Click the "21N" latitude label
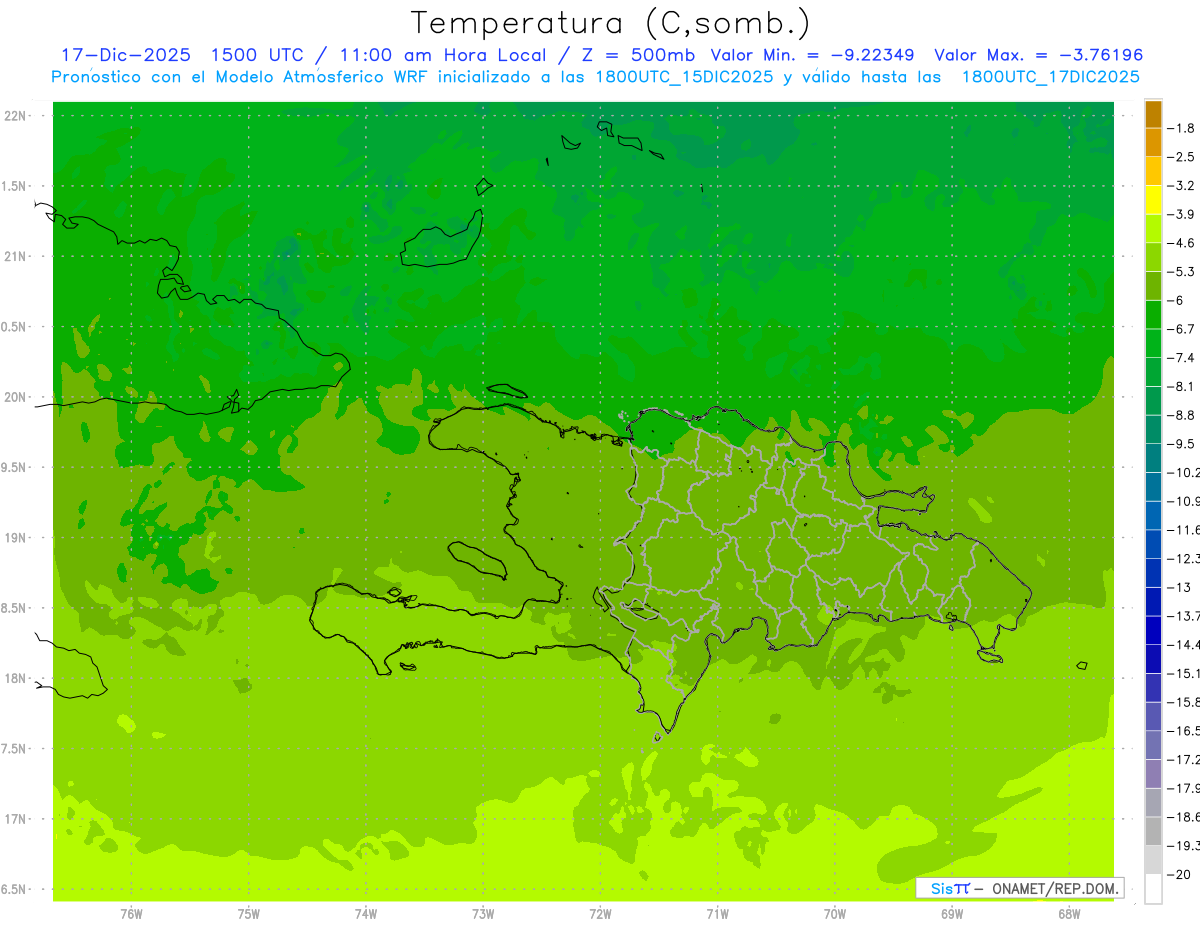 [17, 256]
